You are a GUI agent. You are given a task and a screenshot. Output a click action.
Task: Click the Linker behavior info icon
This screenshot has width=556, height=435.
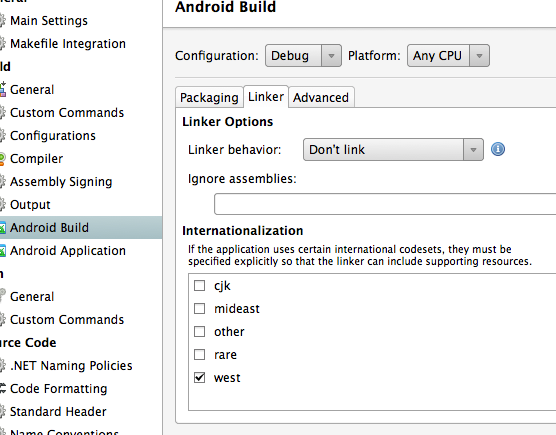pos(498,149)
